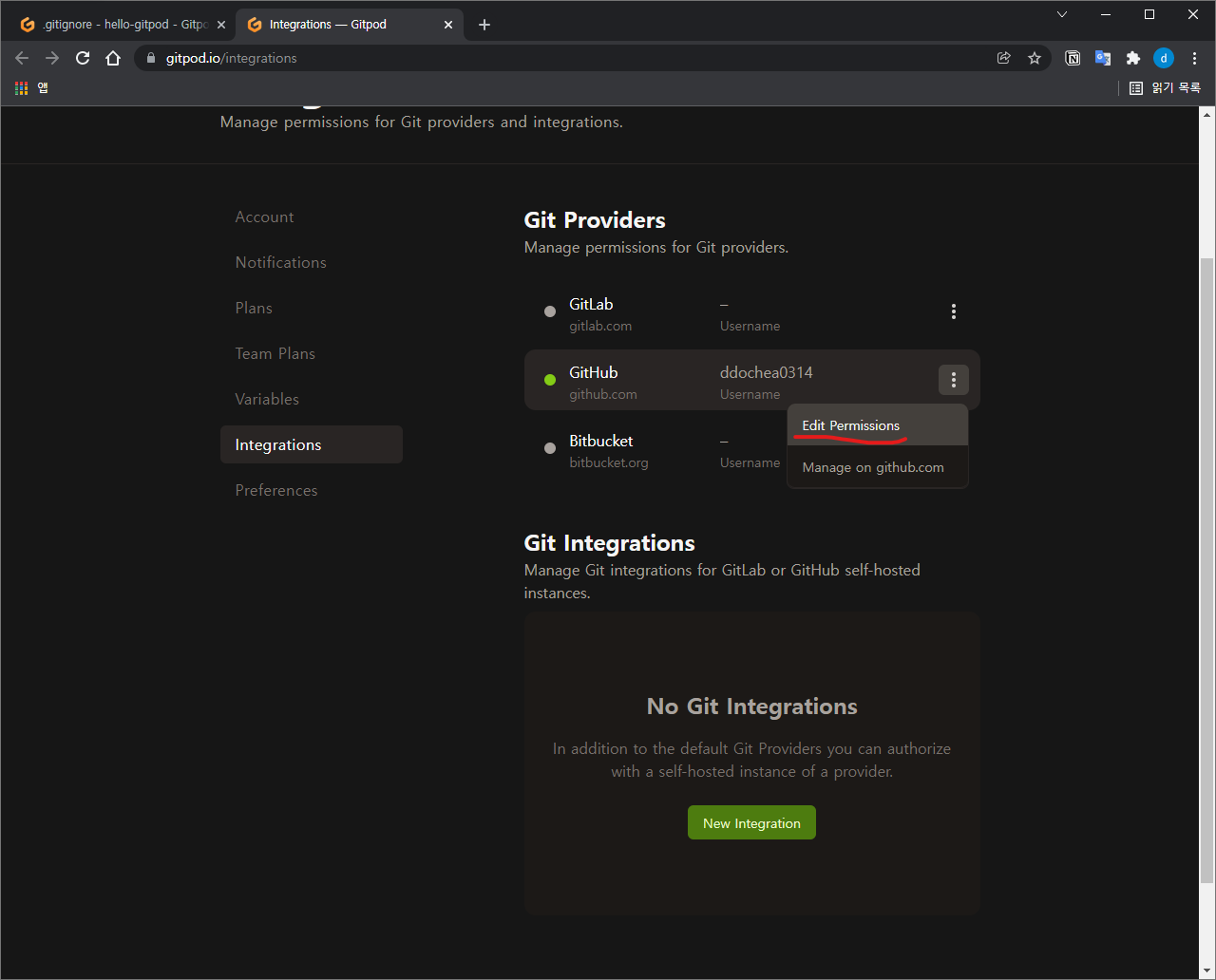Select the Integrations — Gitpod tab
This screenshot has width=1216, height=980.
coord(349,25)
